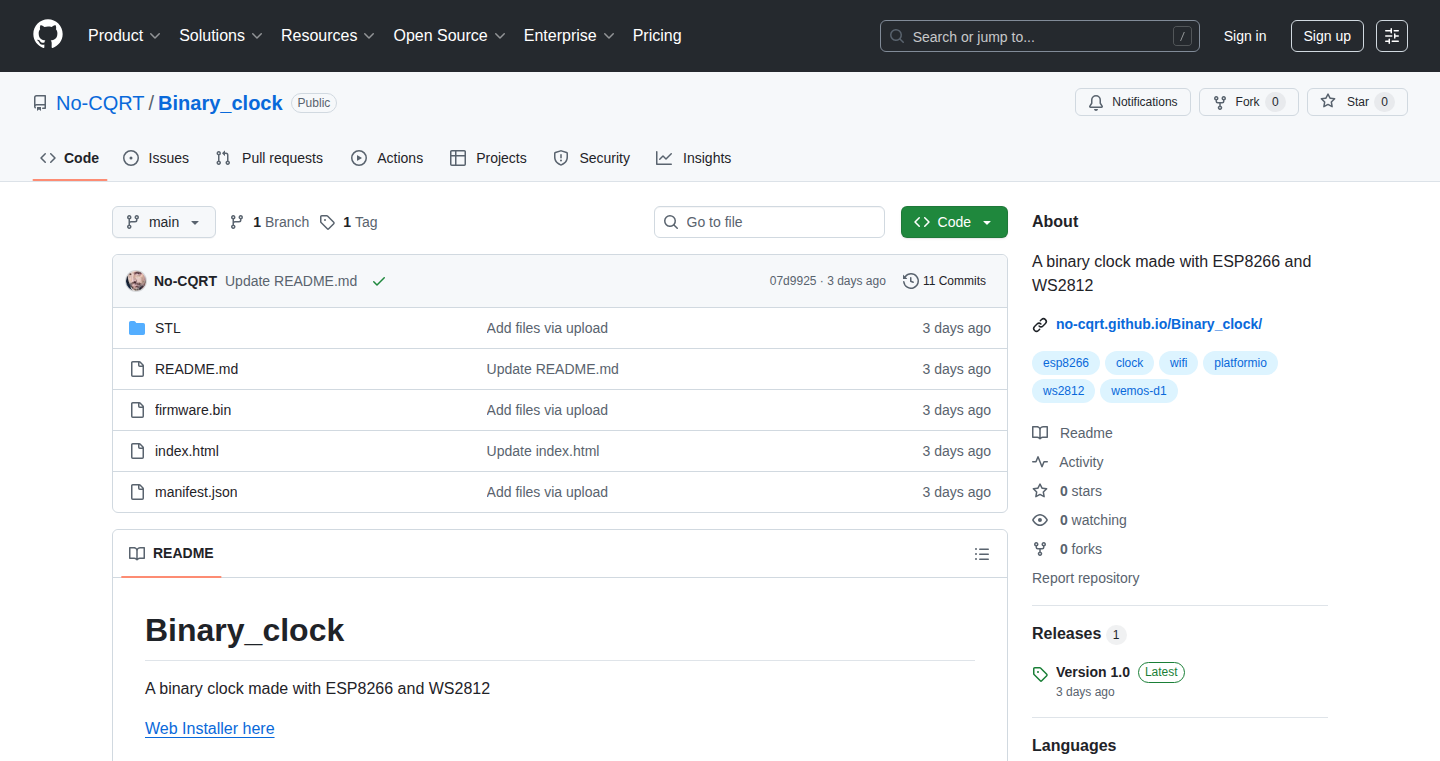Click the green commit status checkmark
The height and width of the screenshot is (761, 1440).
tap(379, 282)
